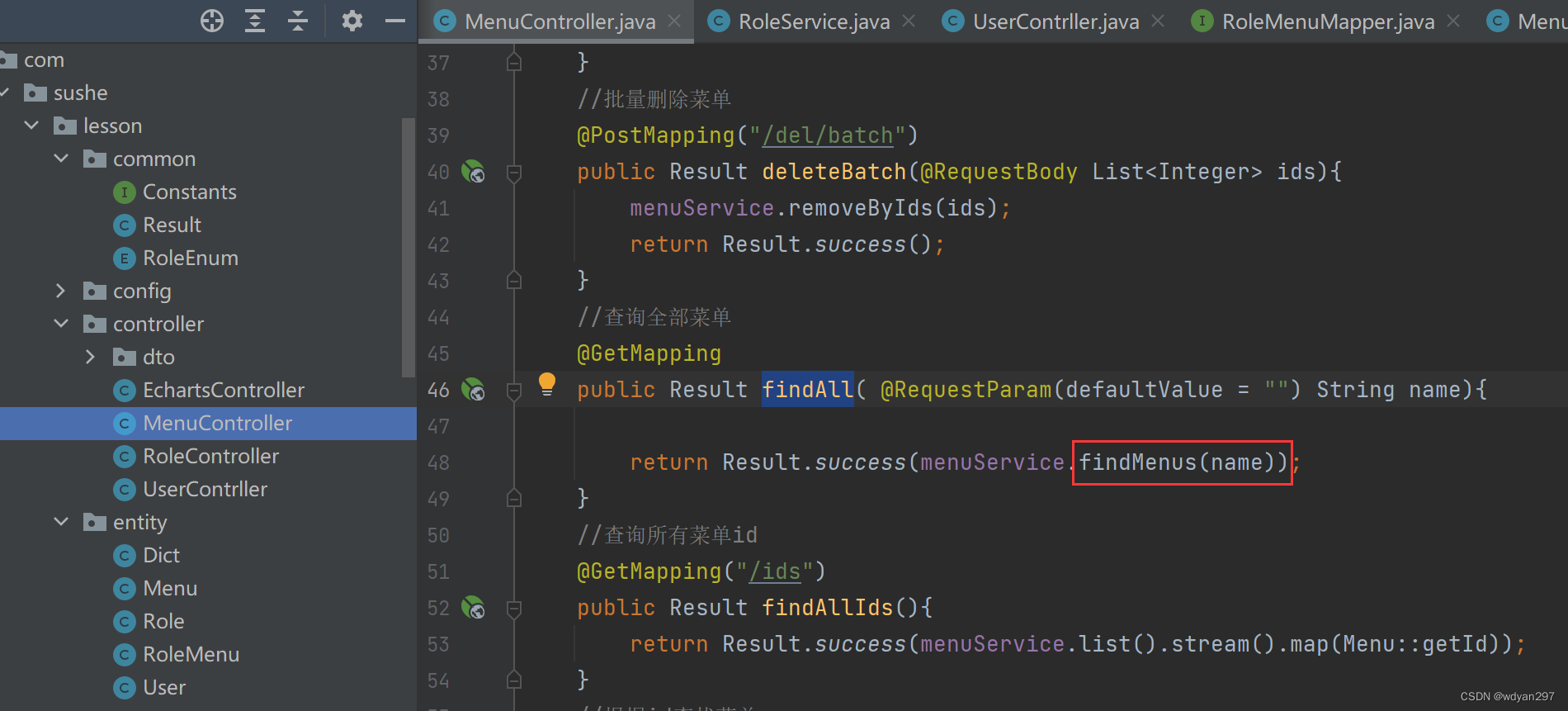Collapse the common folder
This screenshot has height=711, width=1568.
[x=61, y=159]
